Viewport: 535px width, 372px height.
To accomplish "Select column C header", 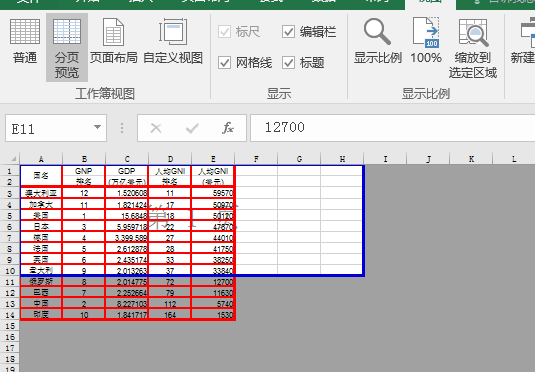I will pos(127,159).
